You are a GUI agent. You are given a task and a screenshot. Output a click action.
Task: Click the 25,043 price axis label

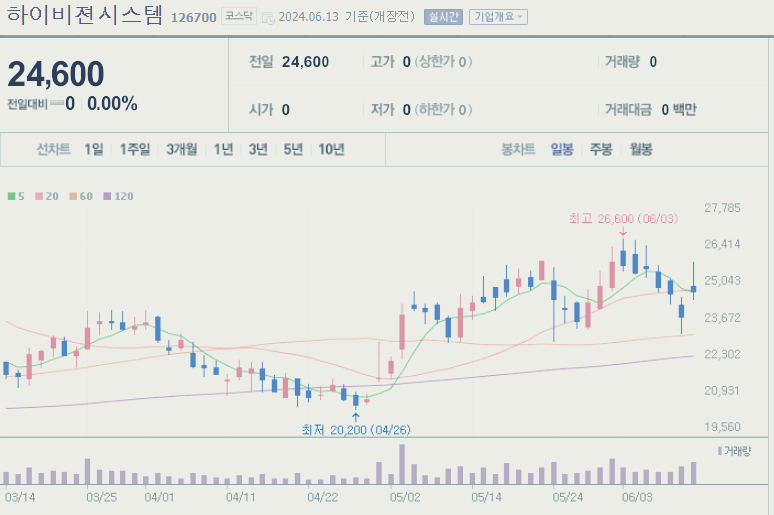(722, 280)
